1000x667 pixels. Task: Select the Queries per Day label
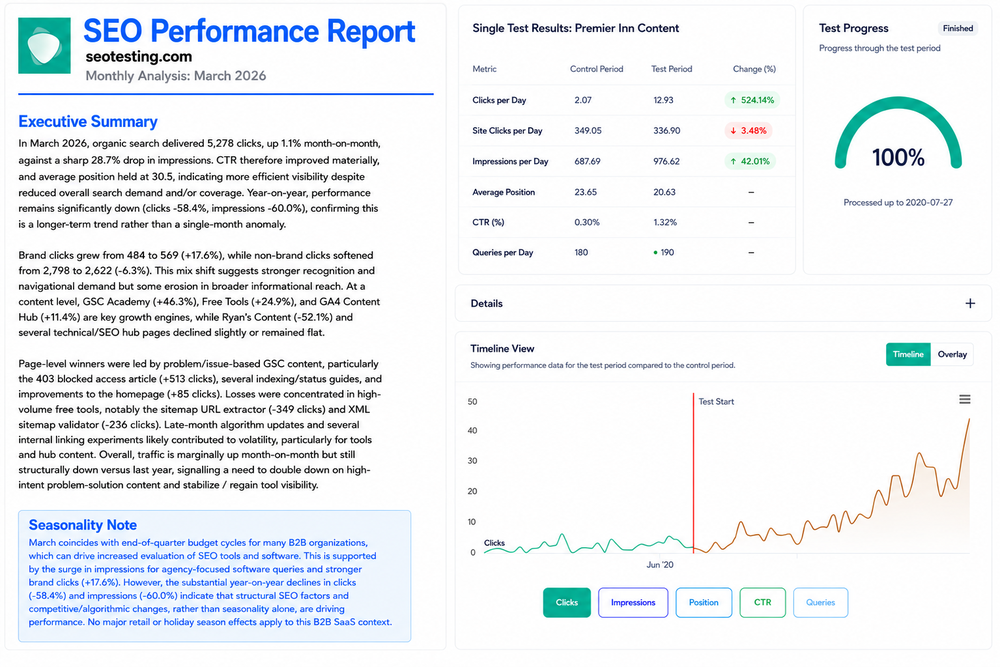tap(503, 253)
